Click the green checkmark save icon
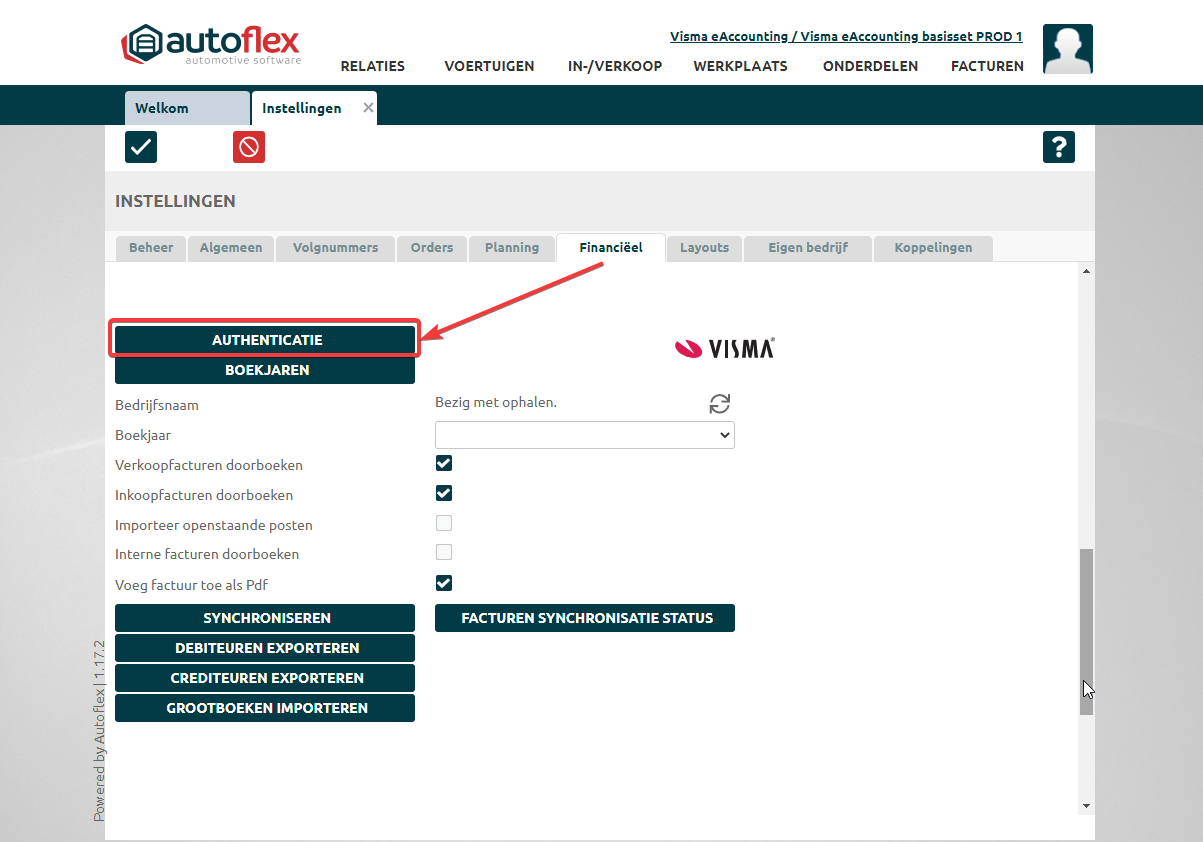The height and width of the screenshot is (842, 1203). [x=141, y=147]
